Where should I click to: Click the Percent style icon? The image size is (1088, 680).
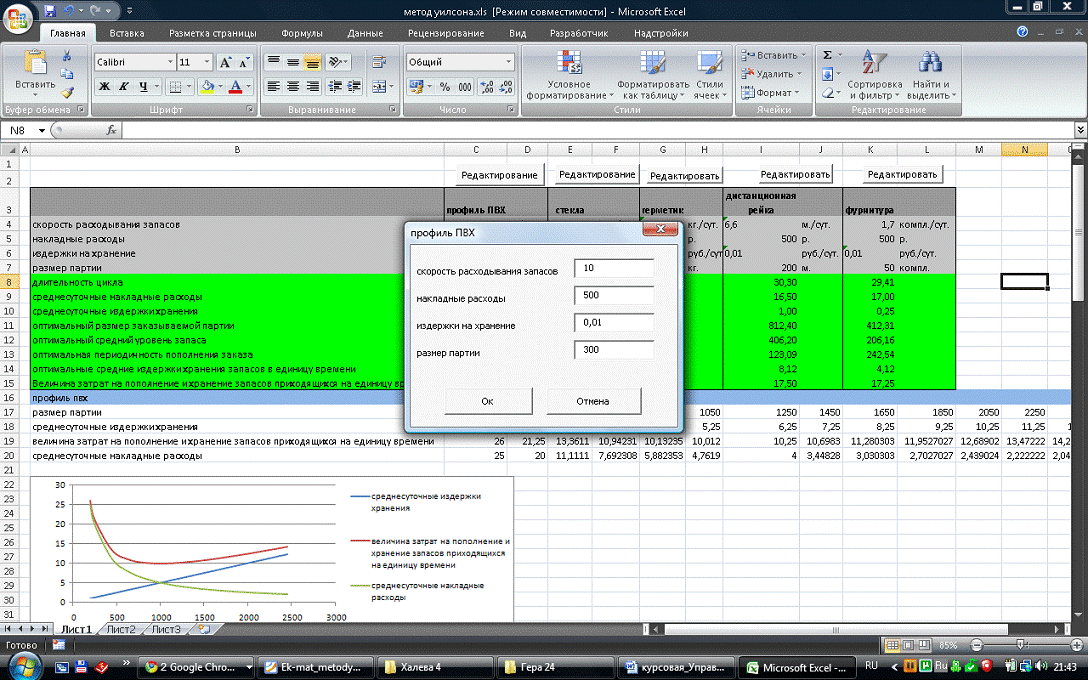tap(442, 87)
